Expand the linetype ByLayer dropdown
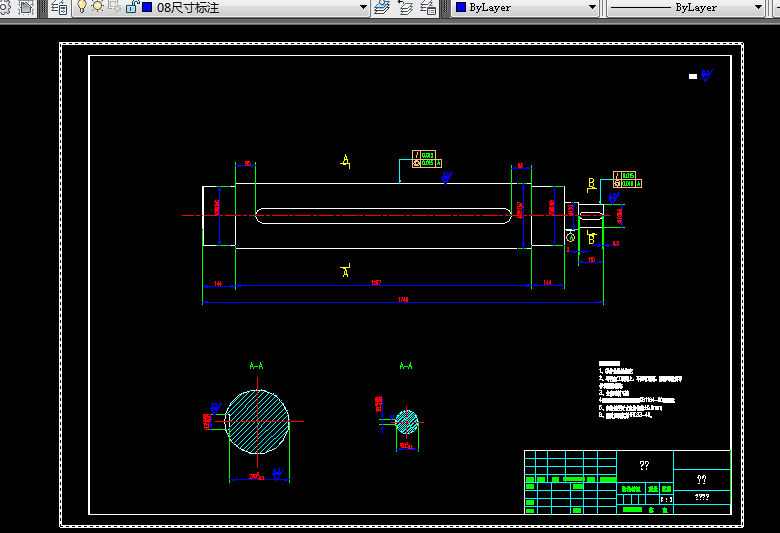The width and height of the screenshot is (780, 533). [x=758, y=7]
